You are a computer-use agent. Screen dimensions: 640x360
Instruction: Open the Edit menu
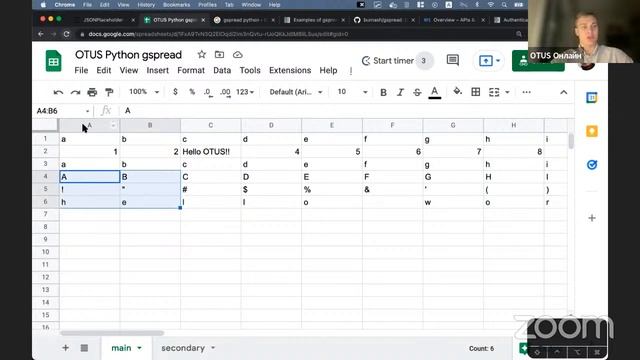(x=104, y=70)
